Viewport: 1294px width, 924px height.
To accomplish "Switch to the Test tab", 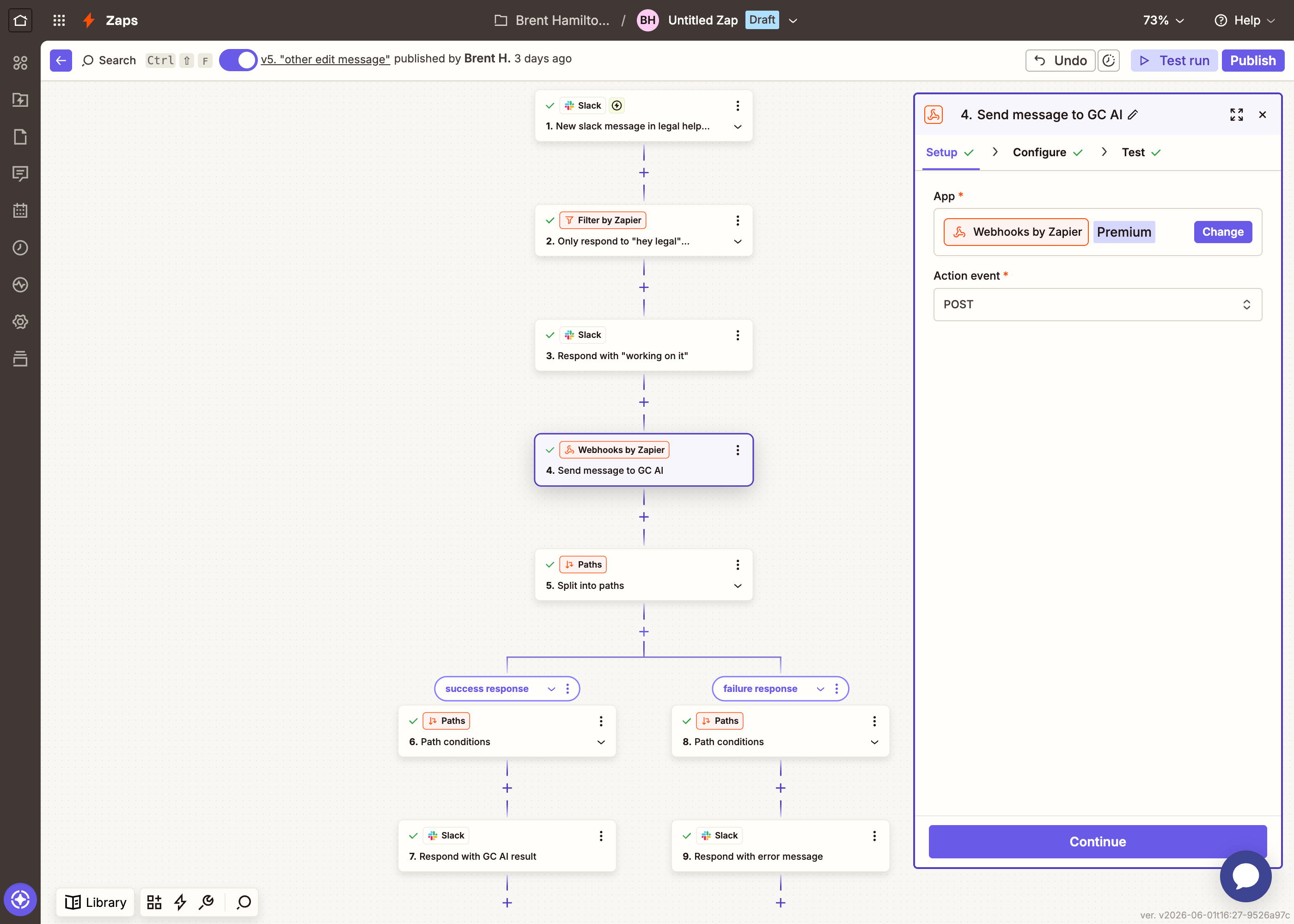I will click(x=1141, y=152).
